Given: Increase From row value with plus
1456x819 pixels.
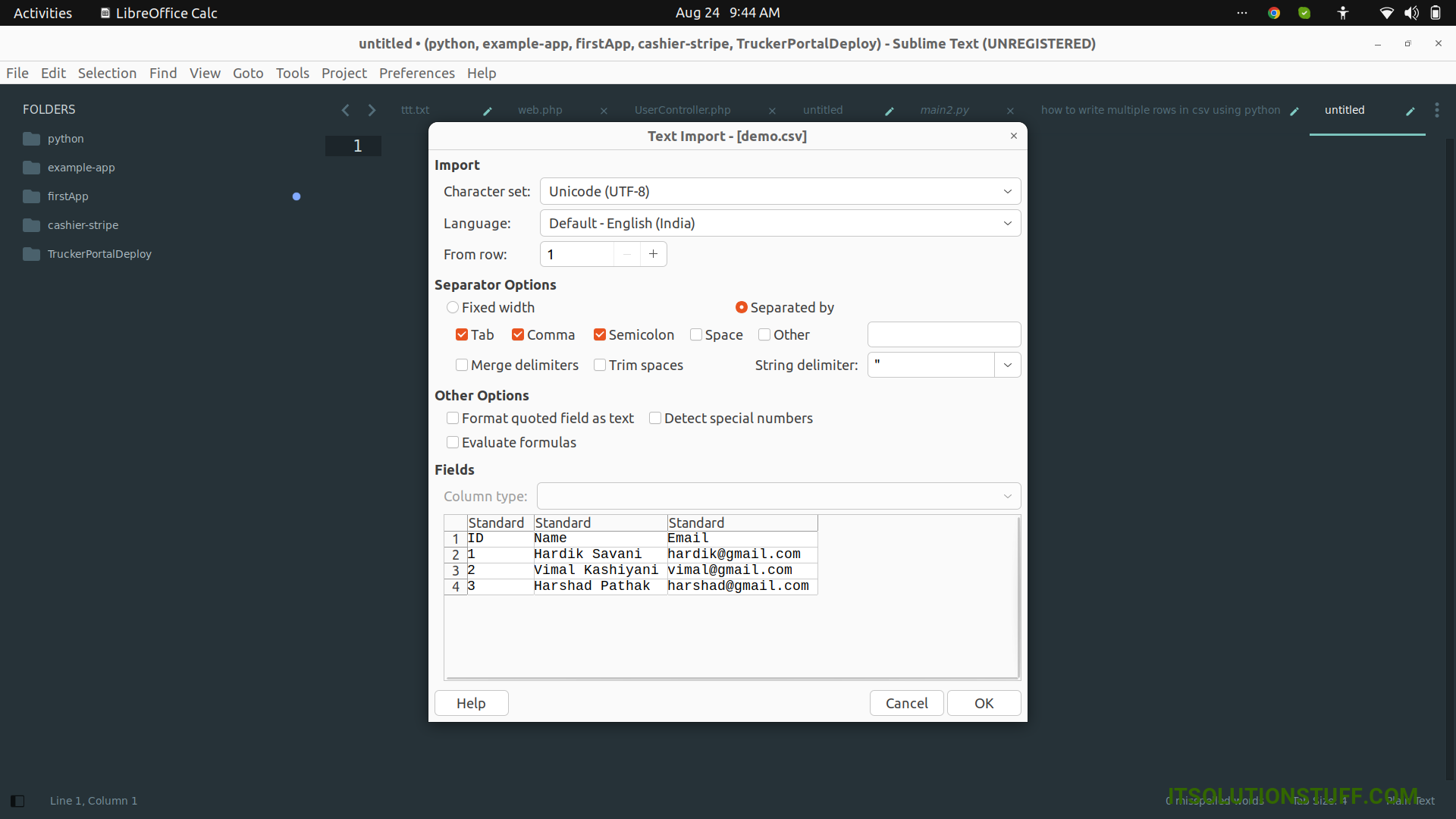Looking at the screenshot, I should 653,254.
